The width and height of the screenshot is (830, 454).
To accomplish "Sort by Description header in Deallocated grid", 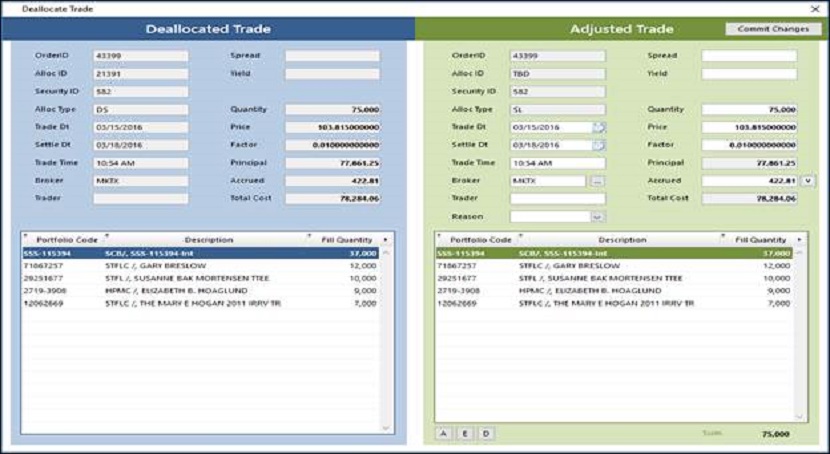I will point(209,240).
